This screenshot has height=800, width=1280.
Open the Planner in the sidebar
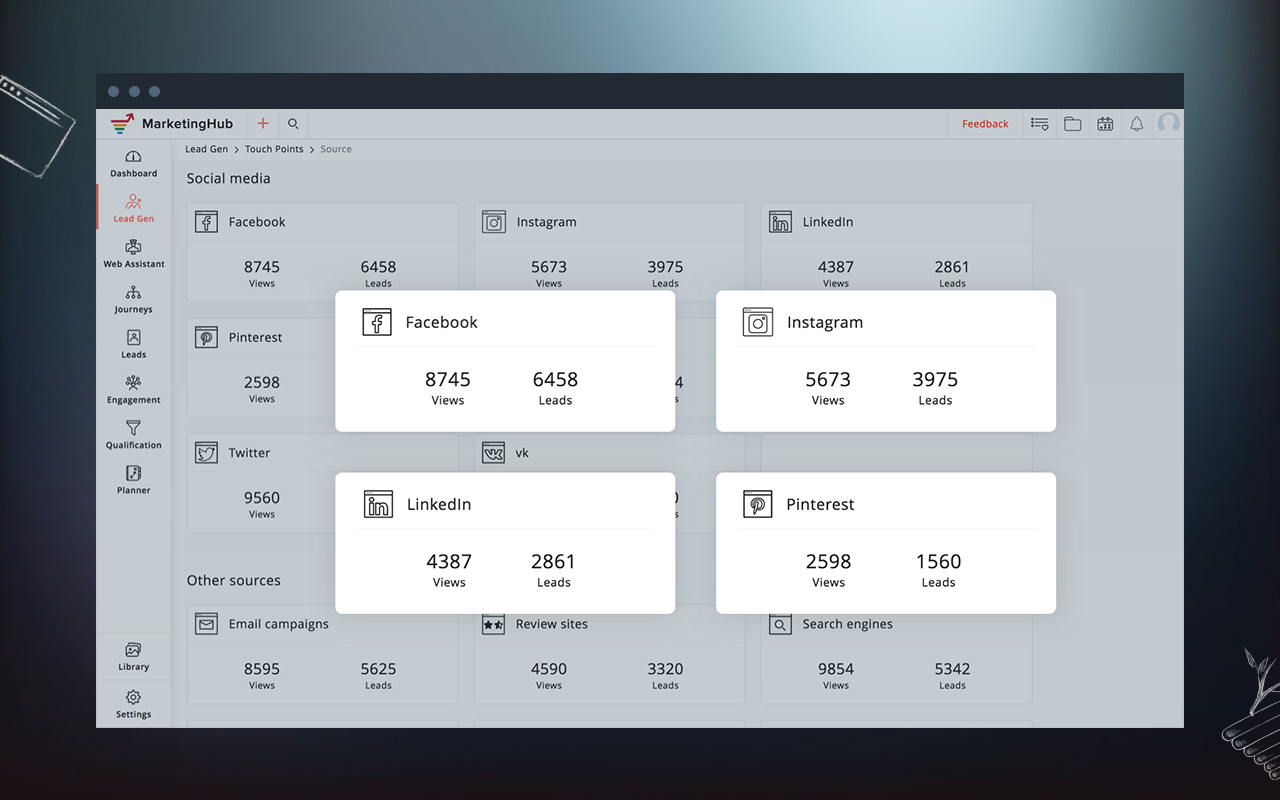tap(133, 478)
